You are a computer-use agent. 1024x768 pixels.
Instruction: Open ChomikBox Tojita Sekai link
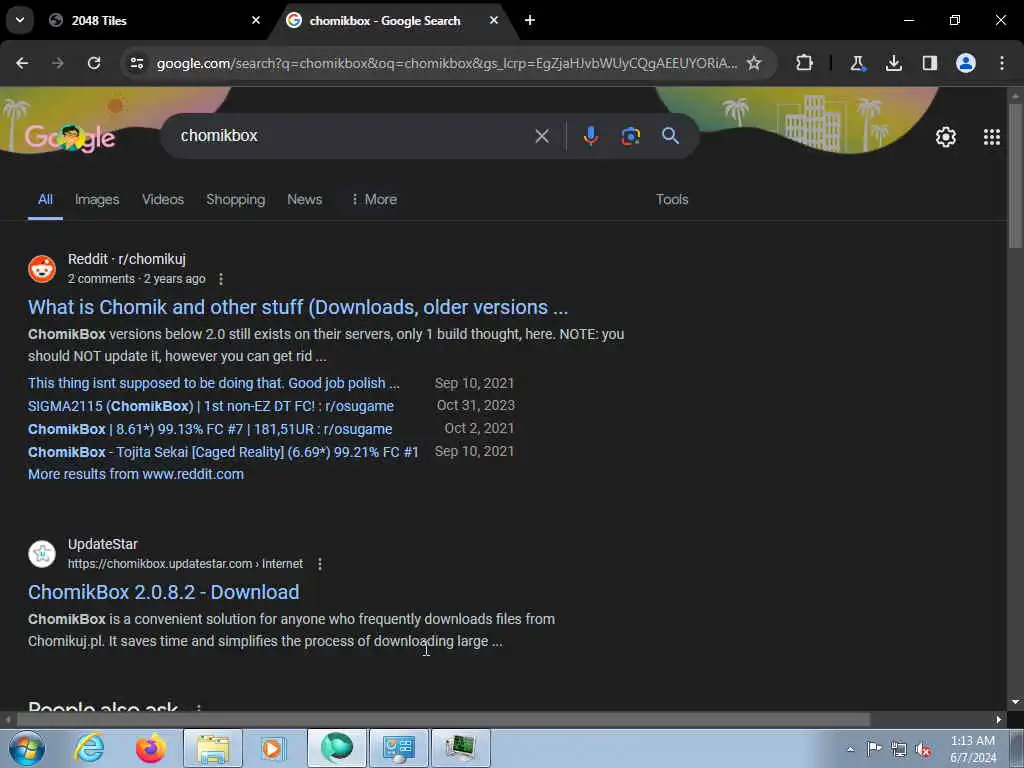223,452
